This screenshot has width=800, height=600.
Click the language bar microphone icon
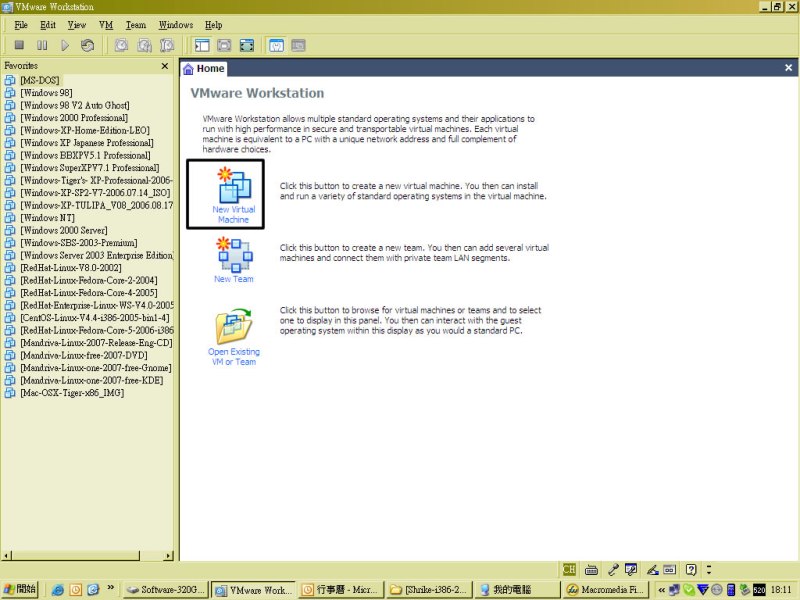tap(613, 569)
